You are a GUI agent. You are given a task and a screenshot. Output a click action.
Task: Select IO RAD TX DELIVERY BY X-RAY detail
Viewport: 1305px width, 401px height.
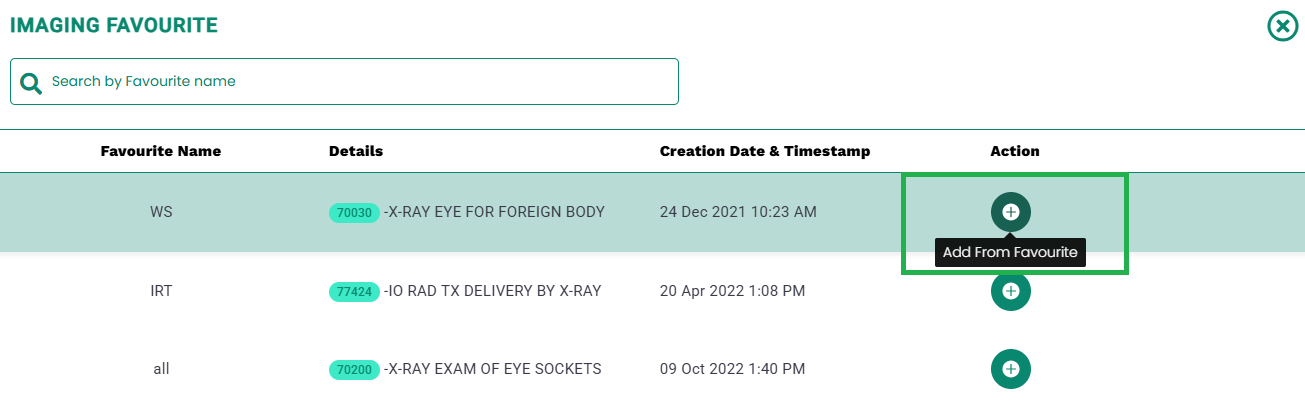coord(493,291)
